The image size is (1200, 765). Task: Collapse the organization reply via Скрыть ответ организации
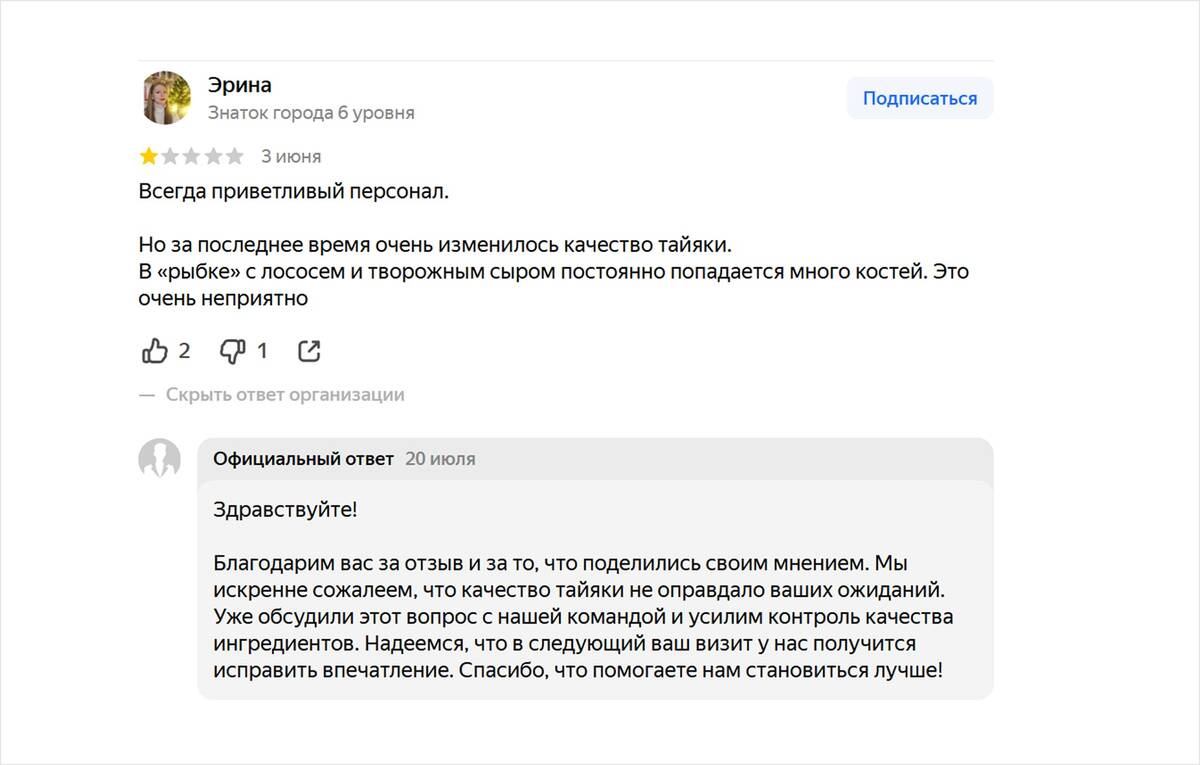click(x=283, y=394)
